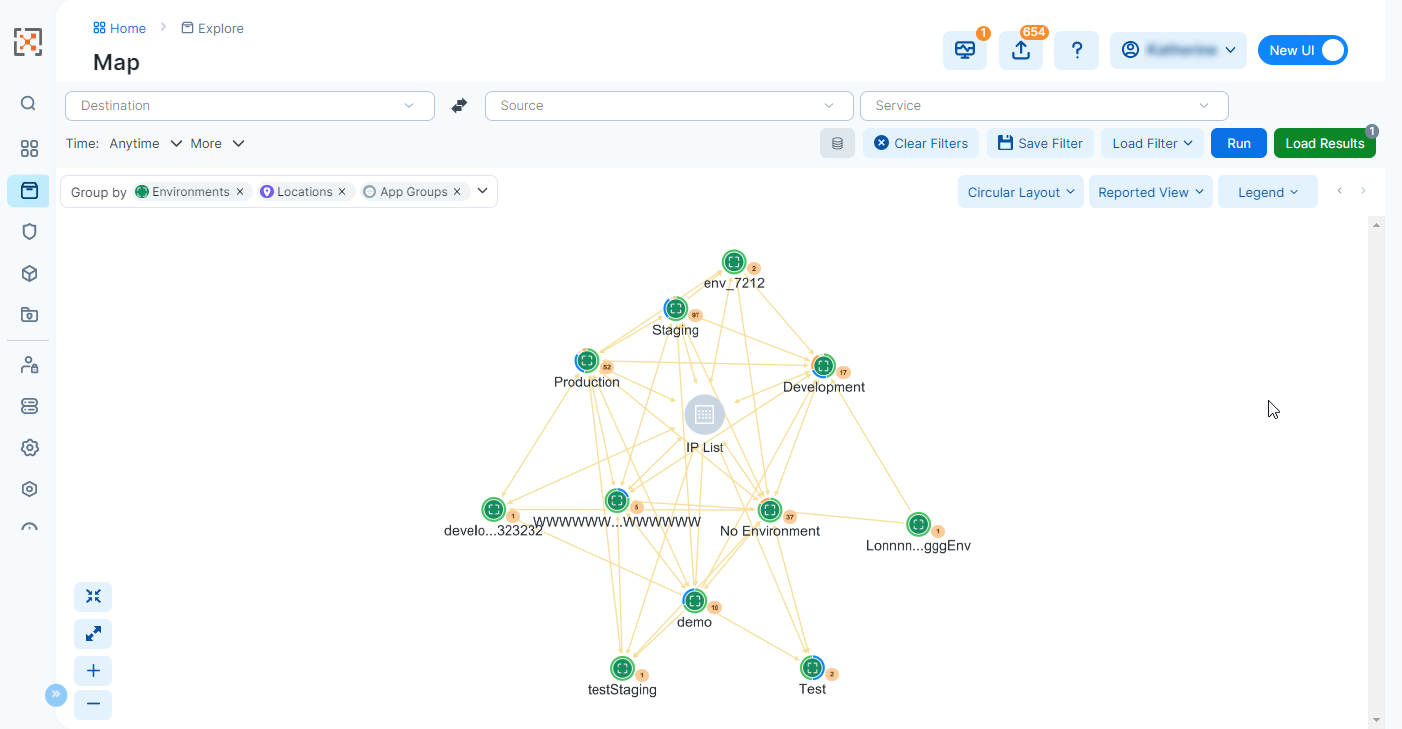Open the search icon in the sidebar
The height and width of the screenshot is (729, 1402).
pyautogui.click(x=28, y=103)
